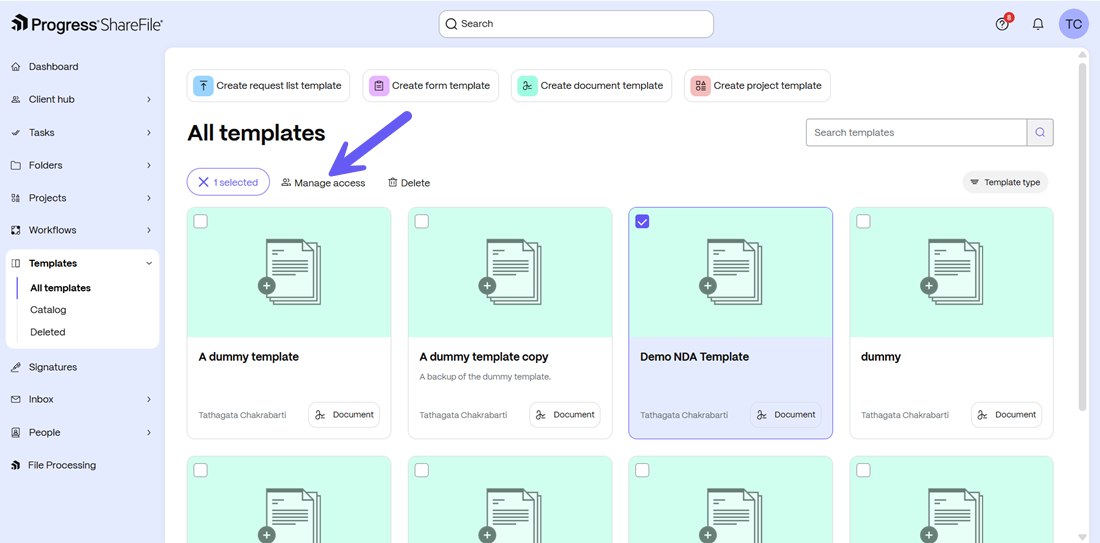Click the Signatures pen icon
Viewport: 1100px width, 543px height.
[x=15, y=367]
